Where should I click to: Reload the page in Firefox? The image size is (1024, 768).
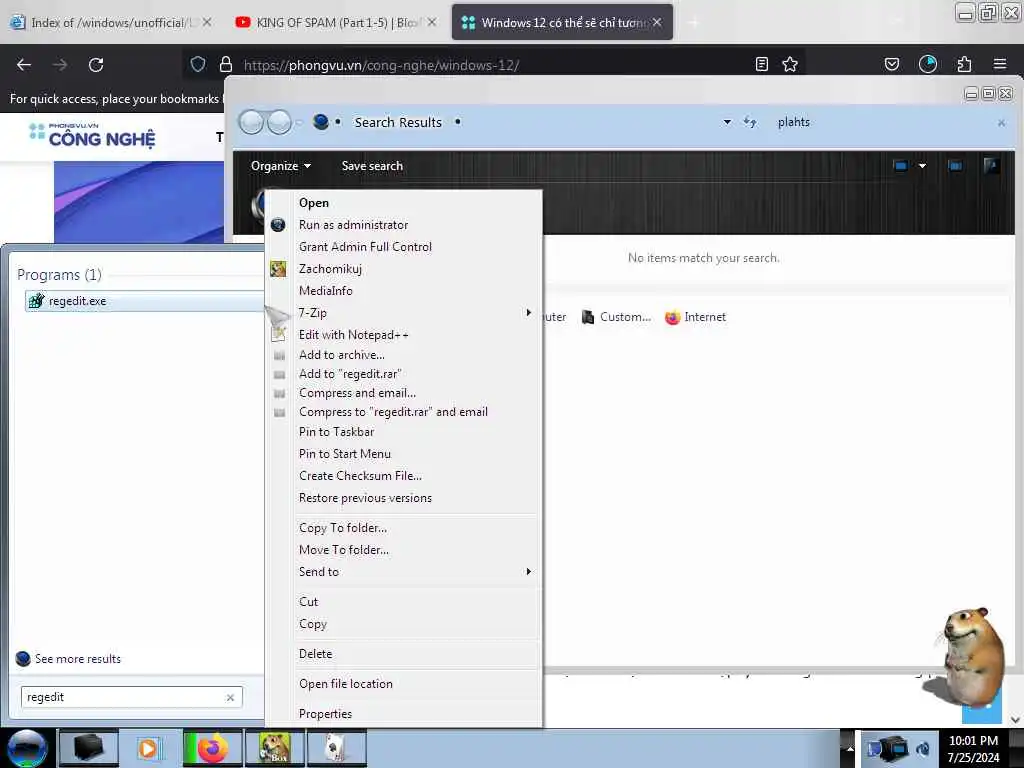[96, 65]
